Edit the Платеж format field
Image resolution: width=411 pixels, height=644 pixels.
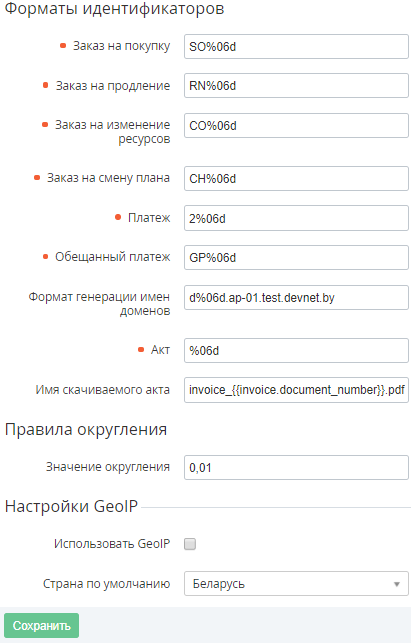[296, 218]
